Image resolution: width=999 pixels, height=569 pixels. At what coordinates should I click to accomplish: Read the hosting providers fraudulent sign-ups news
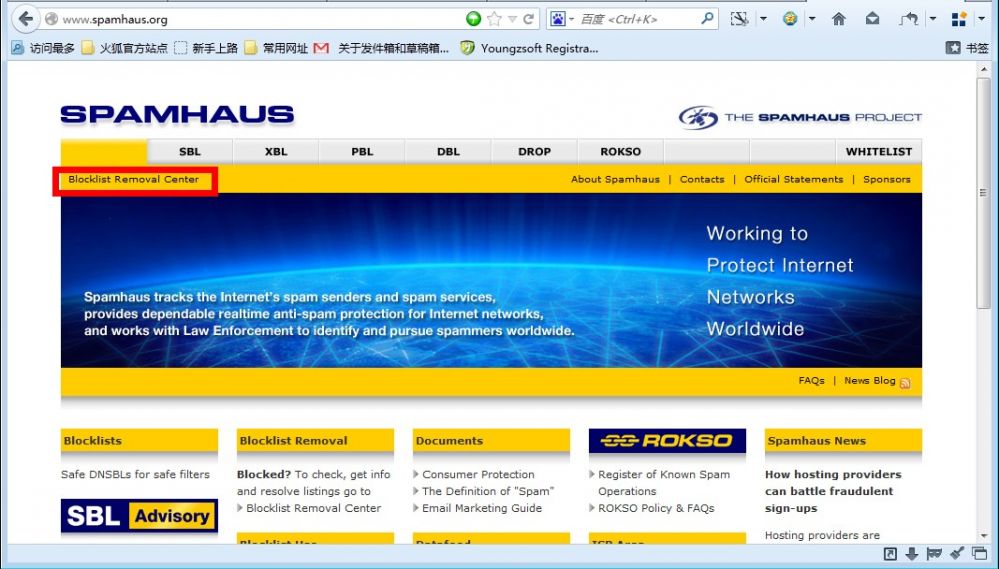[x=833, y=491]
